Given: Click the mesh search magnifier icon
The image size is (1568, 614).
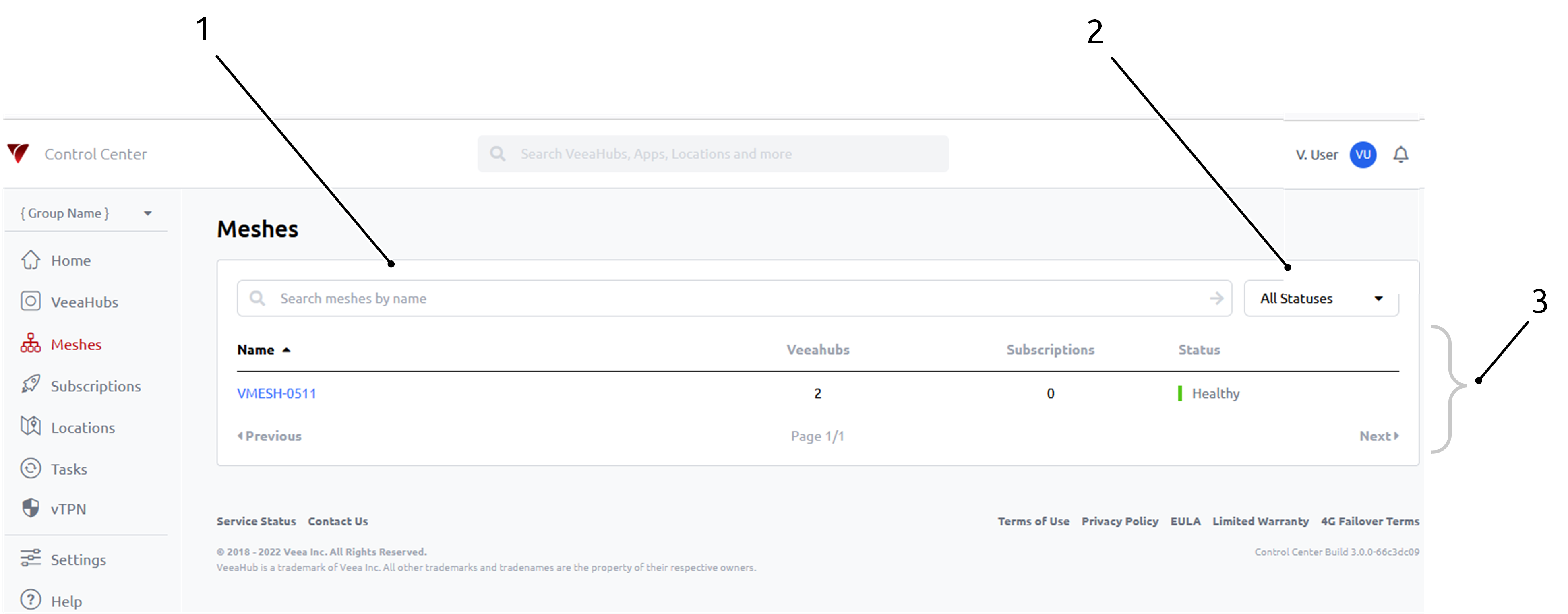Looking at the screenshot, I should (x=257, y=298).
